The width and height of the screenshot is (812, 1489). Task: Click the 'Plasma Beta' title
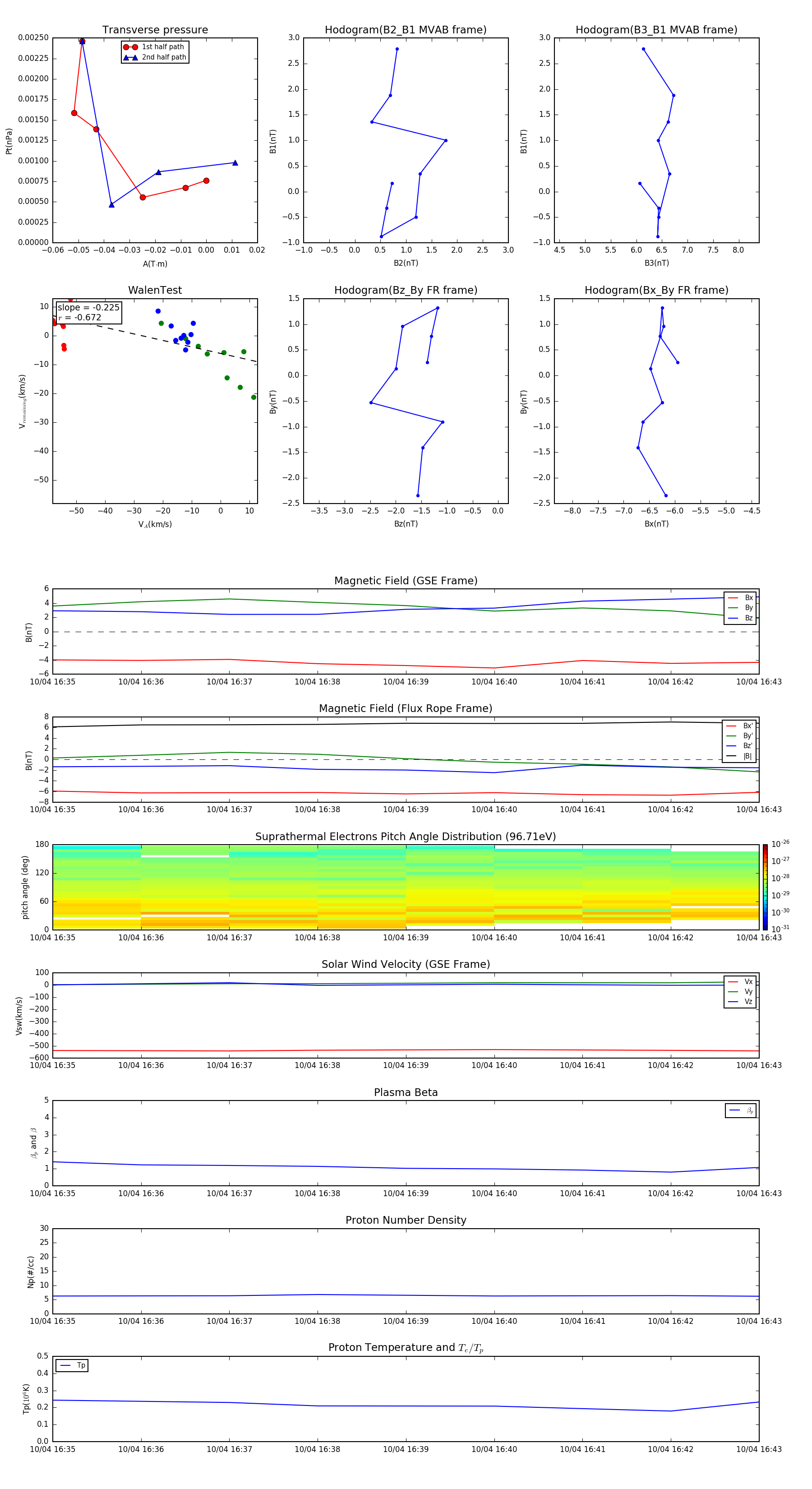pos(406,1093)
